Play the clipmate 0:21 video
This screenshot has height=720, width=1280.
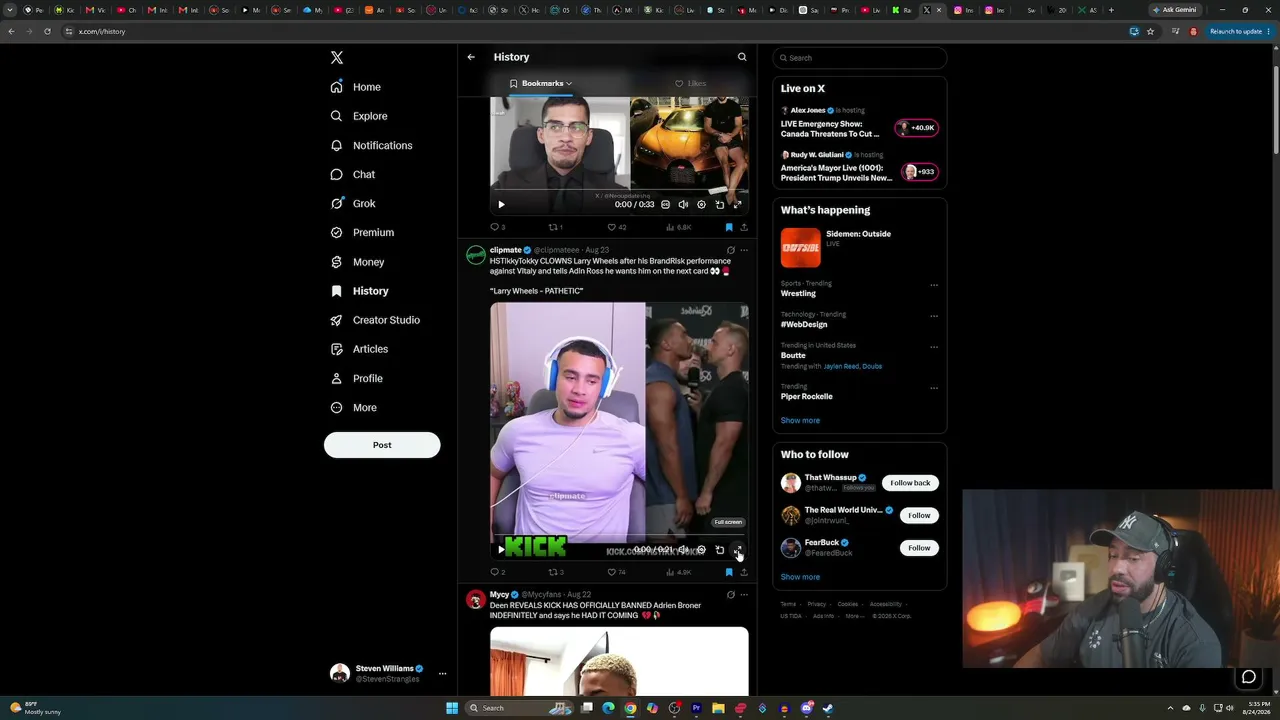pos(501,550)
